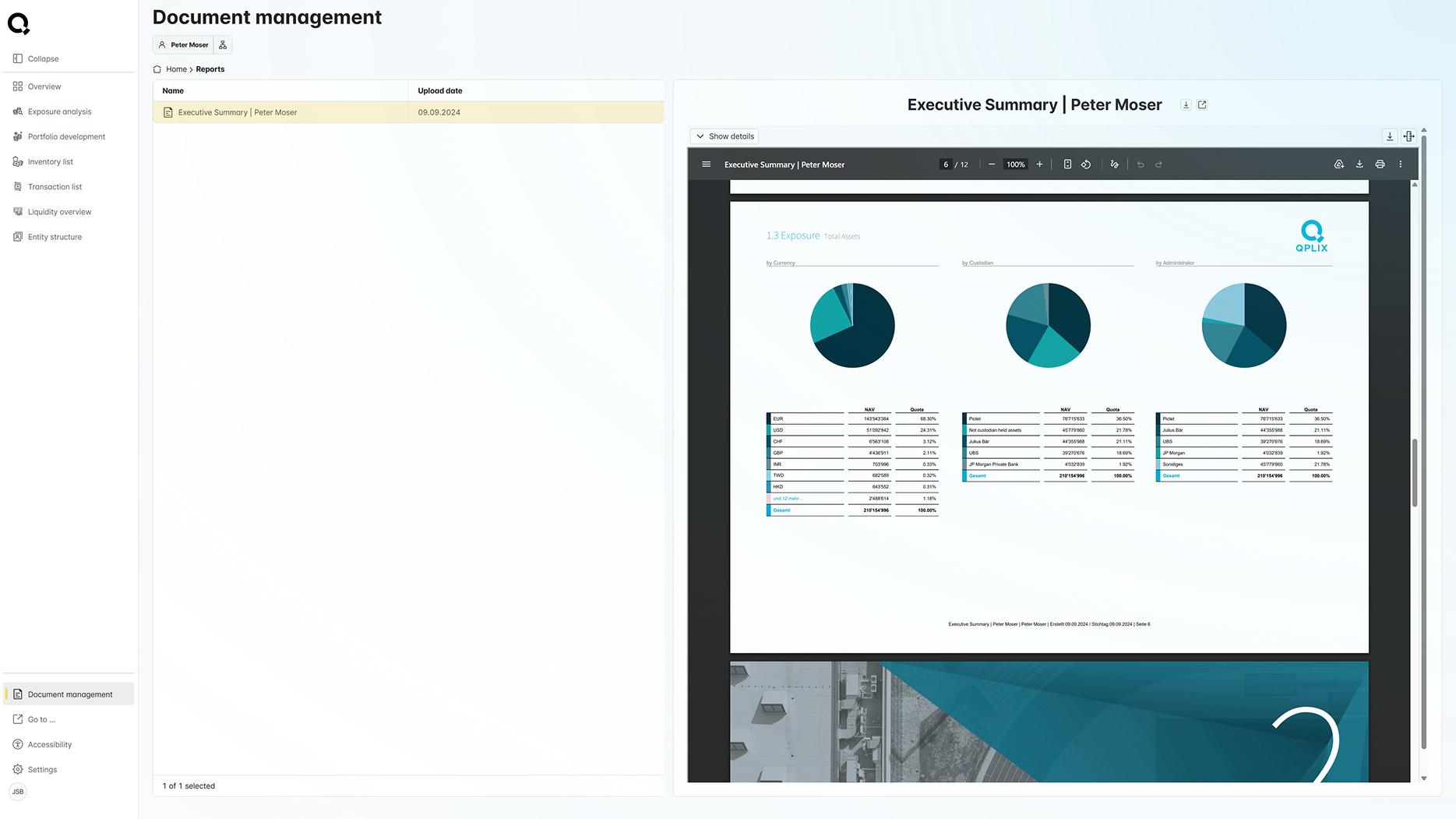
Task: Click the 1.3 Exposure heading
Action: pos(793,235)
